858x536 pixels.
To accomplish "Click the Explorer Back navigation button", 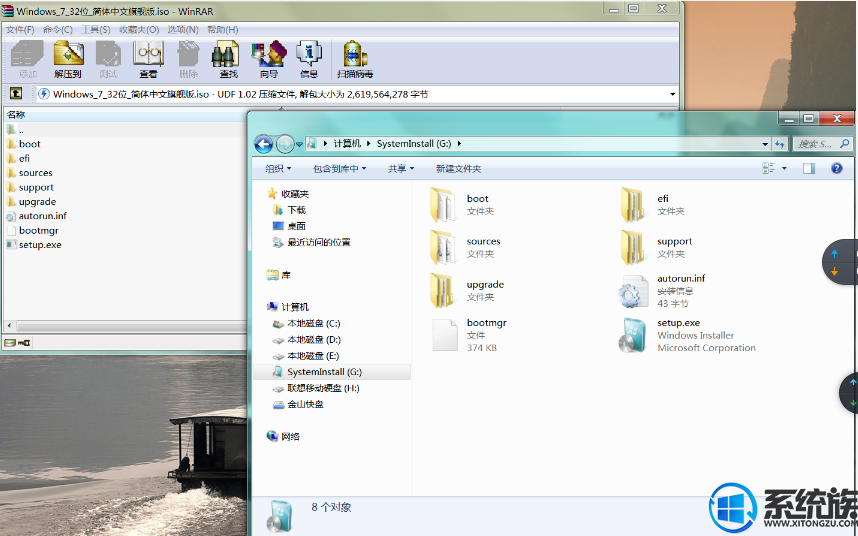I will pyautogui.click(x=264, y=144).
